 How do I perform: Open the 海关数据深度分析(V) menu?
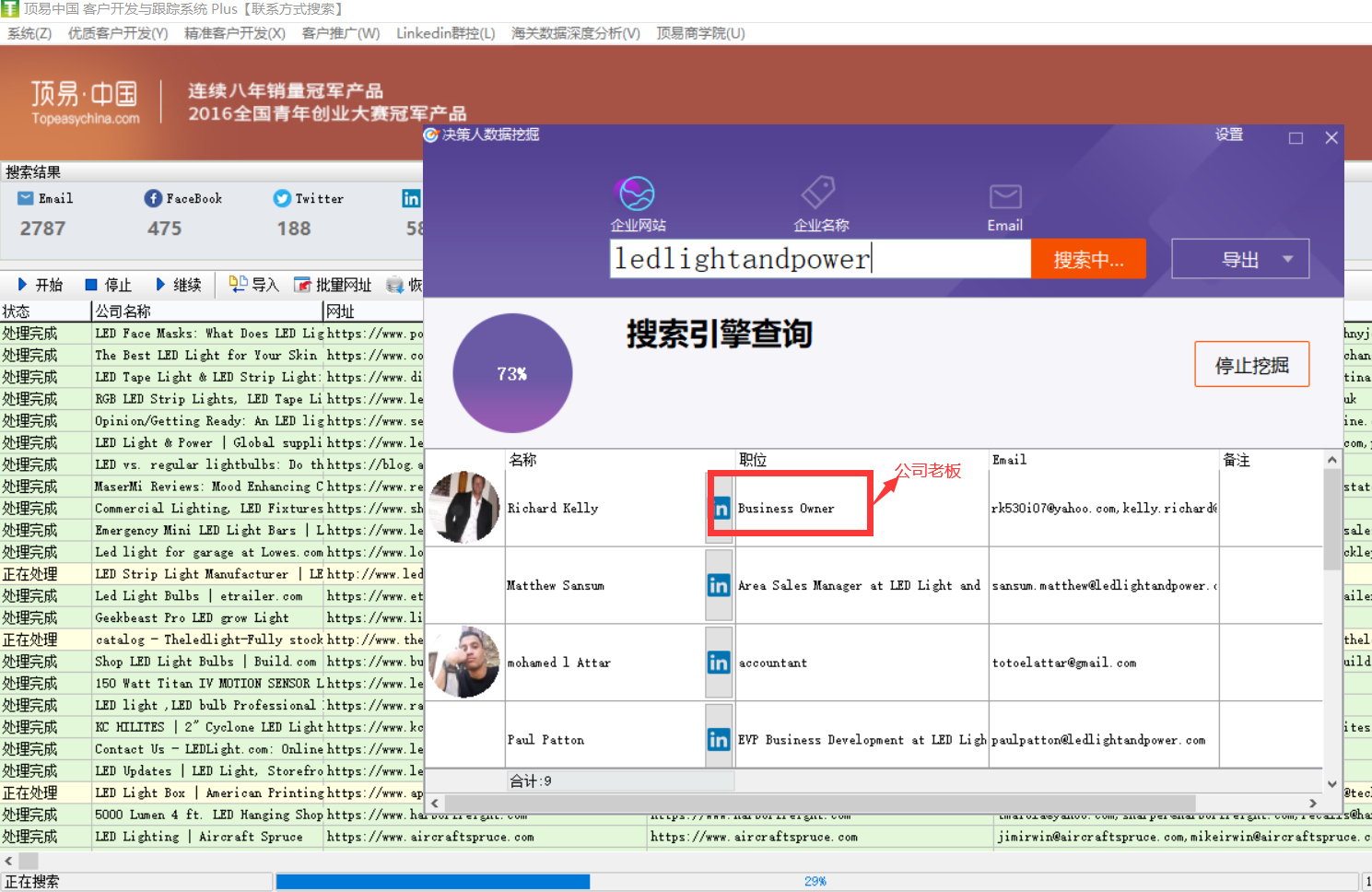click(576, 33)
